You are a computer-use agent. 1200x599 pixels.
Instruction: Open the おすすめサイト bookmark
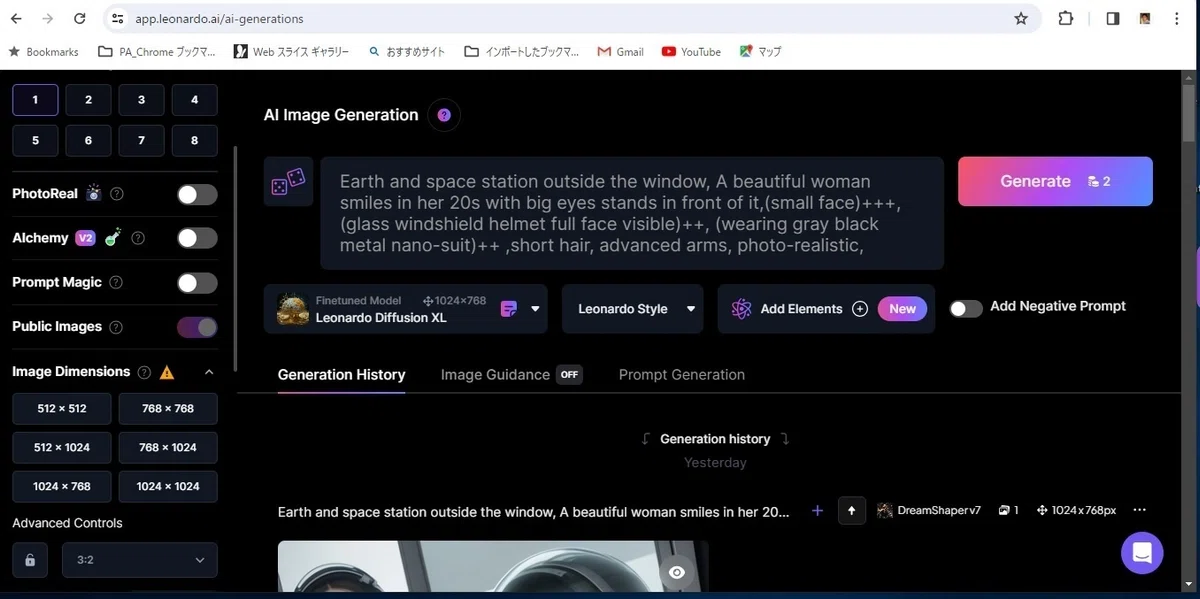pos(406,52)
